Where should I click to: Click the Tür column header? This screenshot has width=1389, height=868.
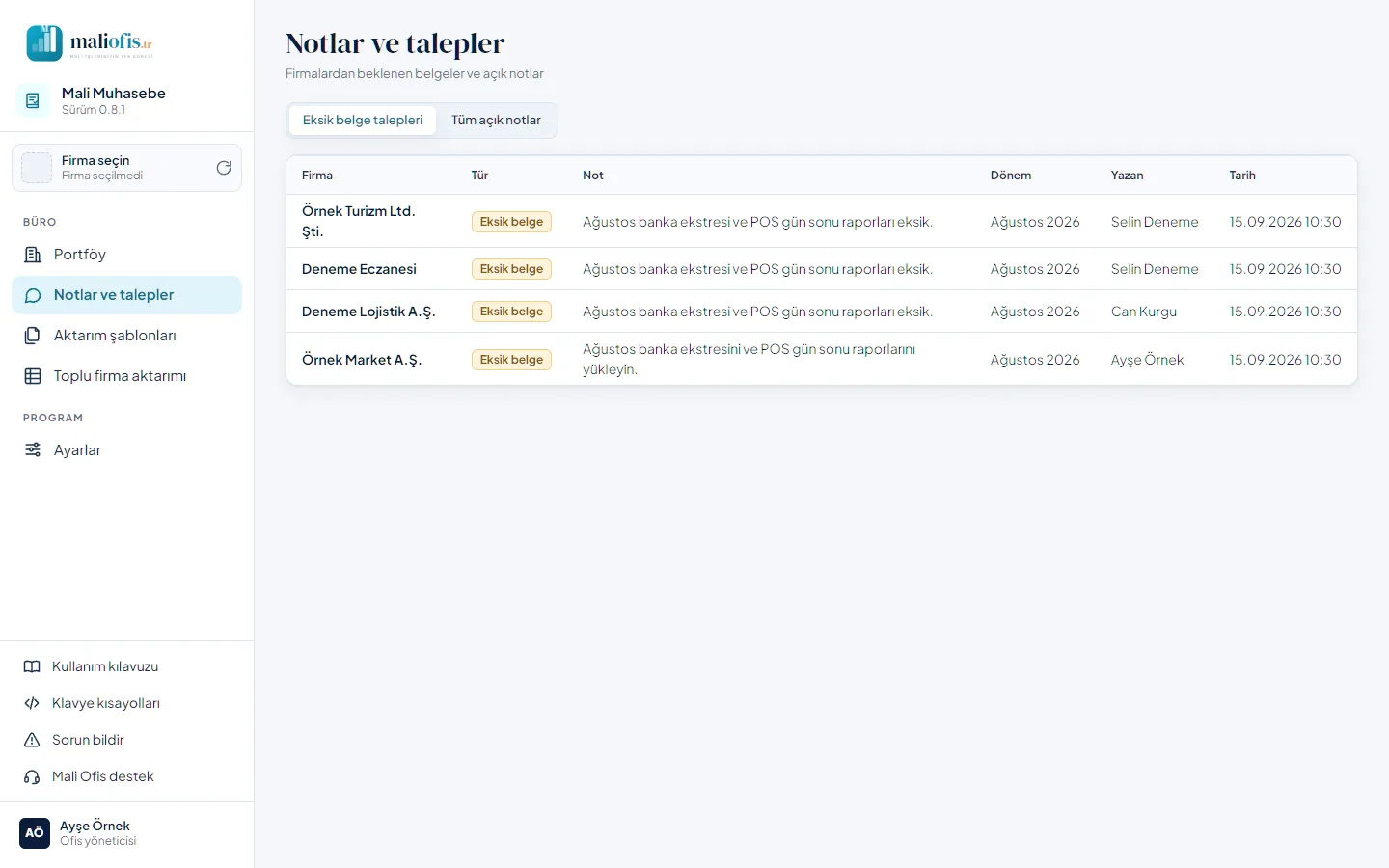(479, 176)
